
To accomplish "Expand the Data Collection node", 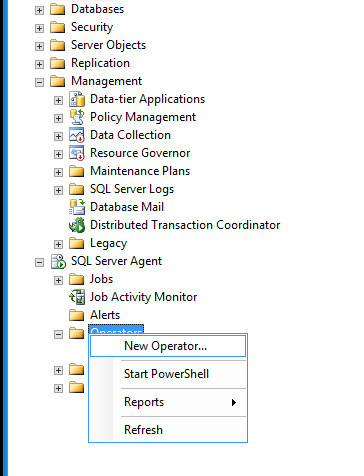I will (58, 136).
